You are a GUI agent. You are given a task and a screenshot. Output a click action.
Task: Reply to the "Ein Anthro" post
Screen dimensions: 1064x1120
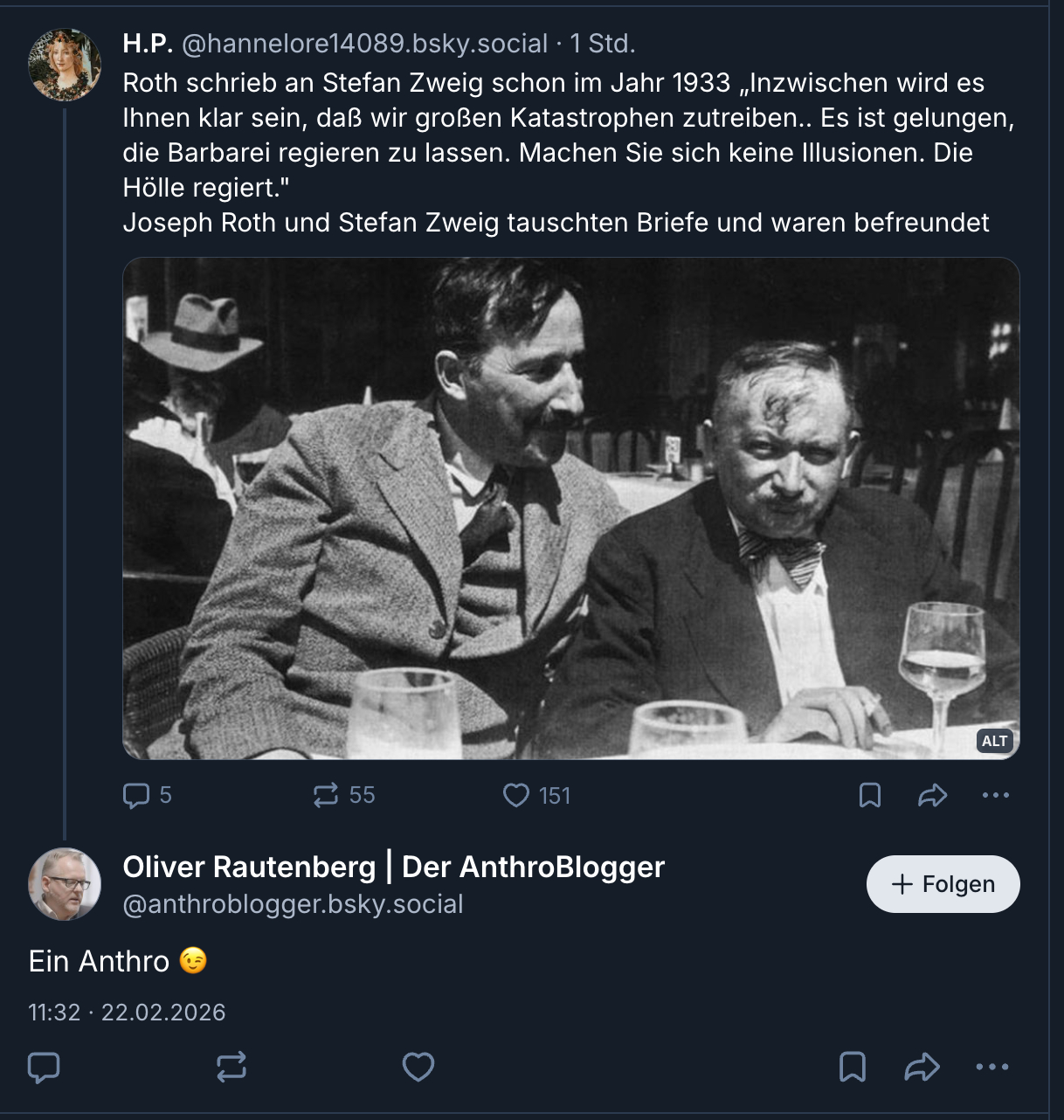pos(45,1067)
